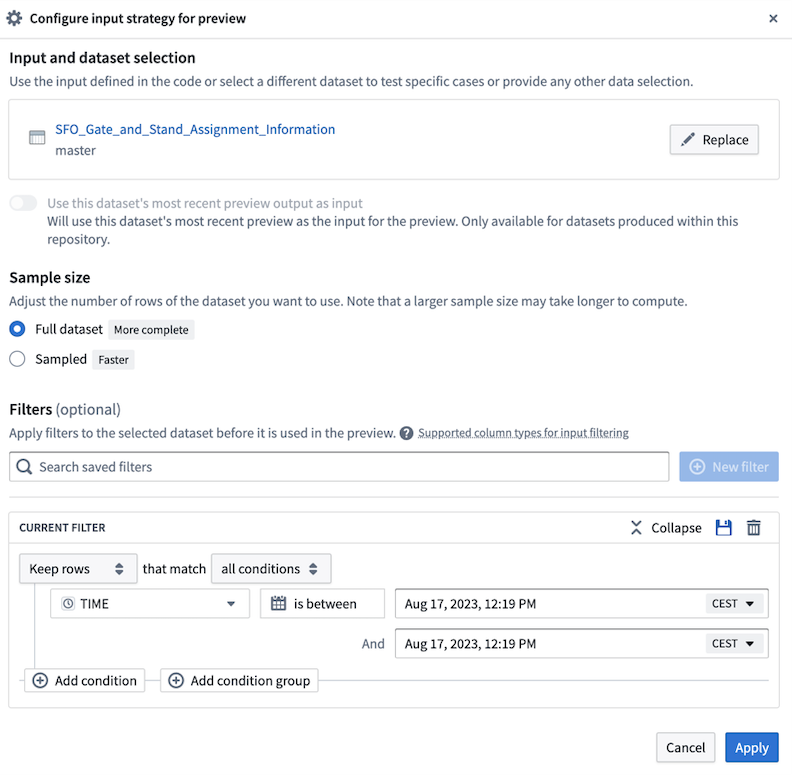
Task: Click the pencil icon on Replace
Action: (x=687, y=139)
